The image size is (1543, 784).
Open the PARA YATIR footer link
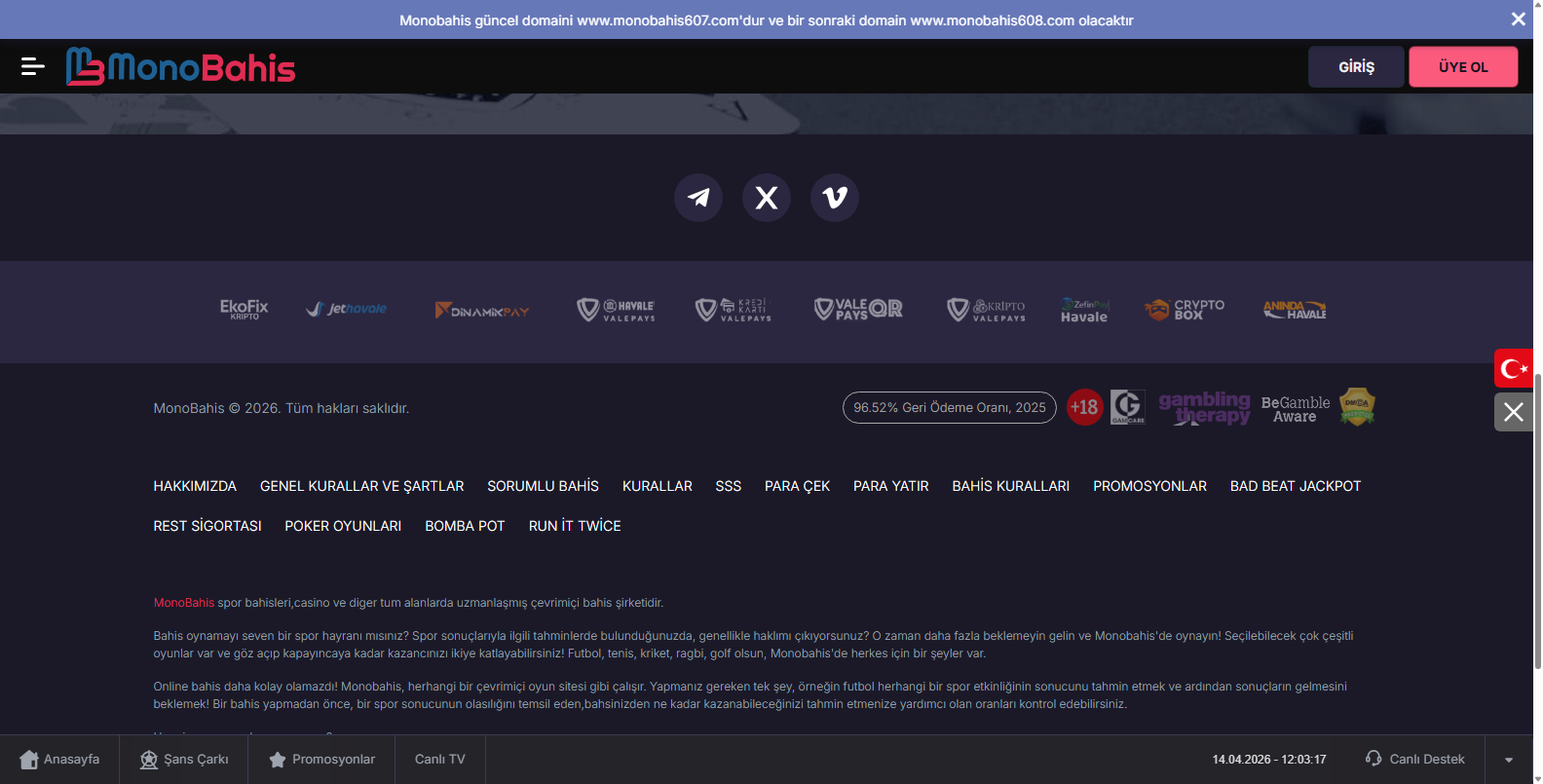point(891,486)
